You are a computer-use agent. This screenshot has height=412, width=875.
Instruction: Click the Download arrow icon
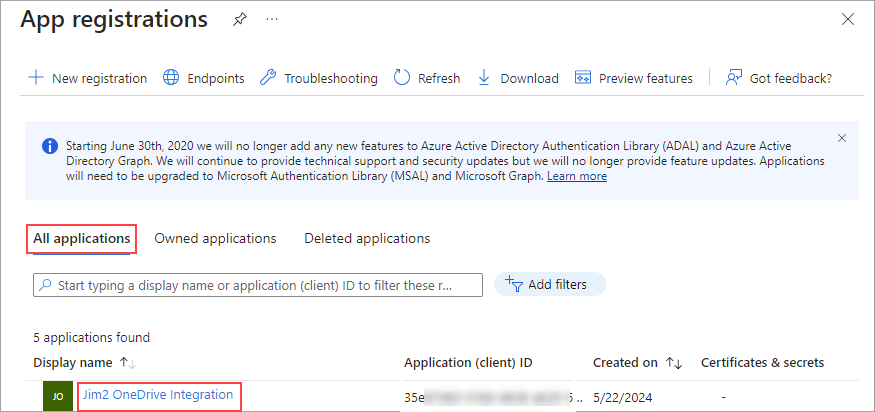click(x=484, y=78)
